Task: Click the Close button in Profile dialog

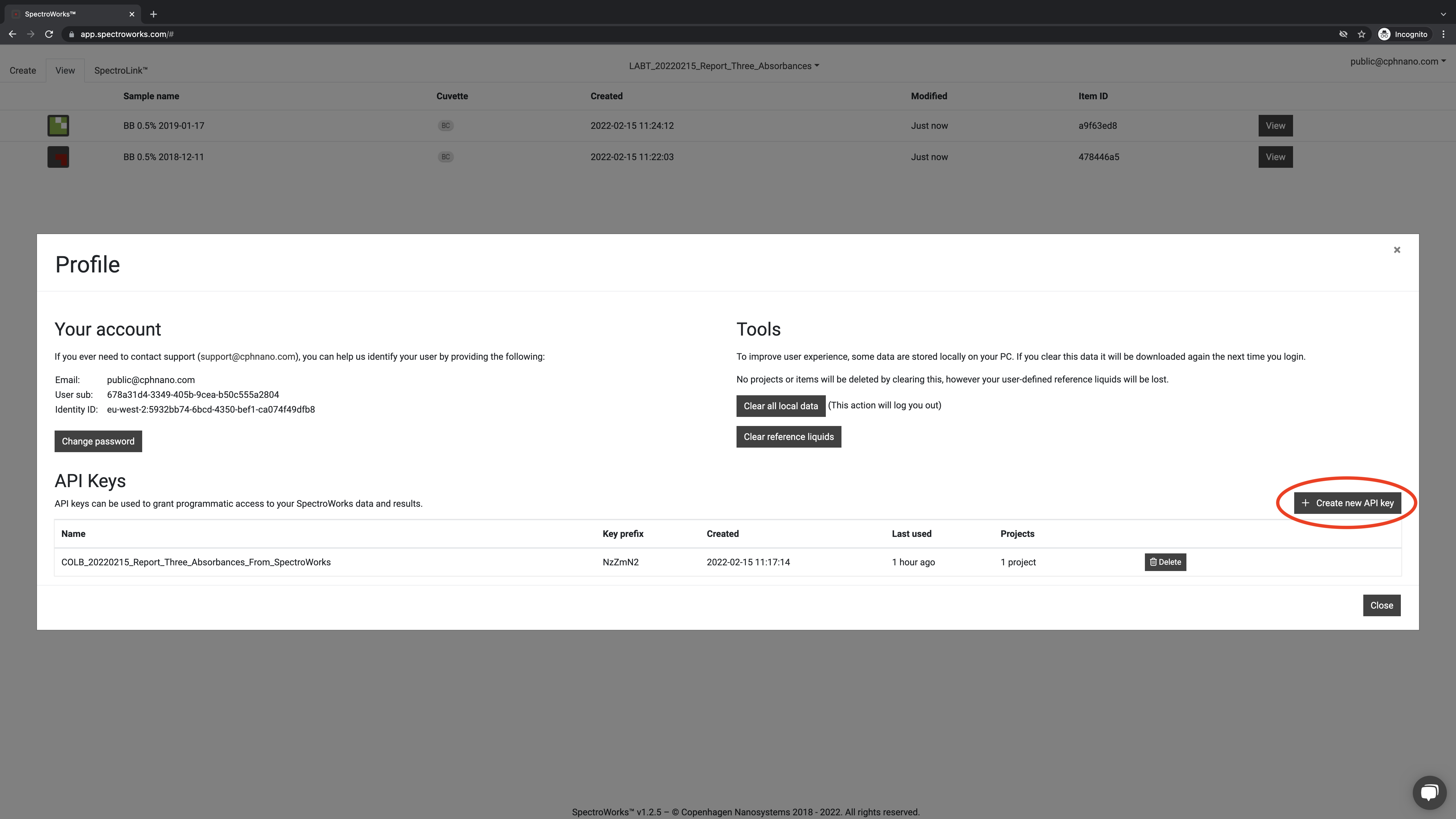Action: click(1381, 605)
